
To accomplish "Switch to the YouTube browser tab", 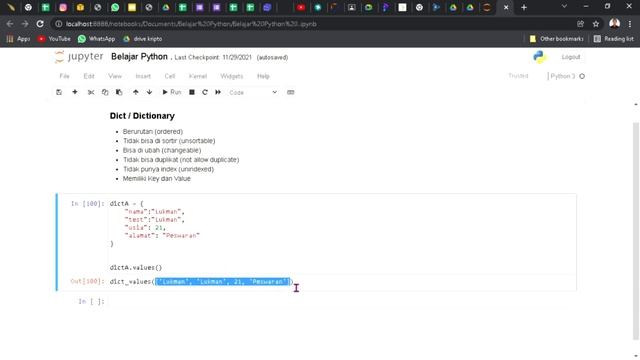I will [x=301, y=7].
